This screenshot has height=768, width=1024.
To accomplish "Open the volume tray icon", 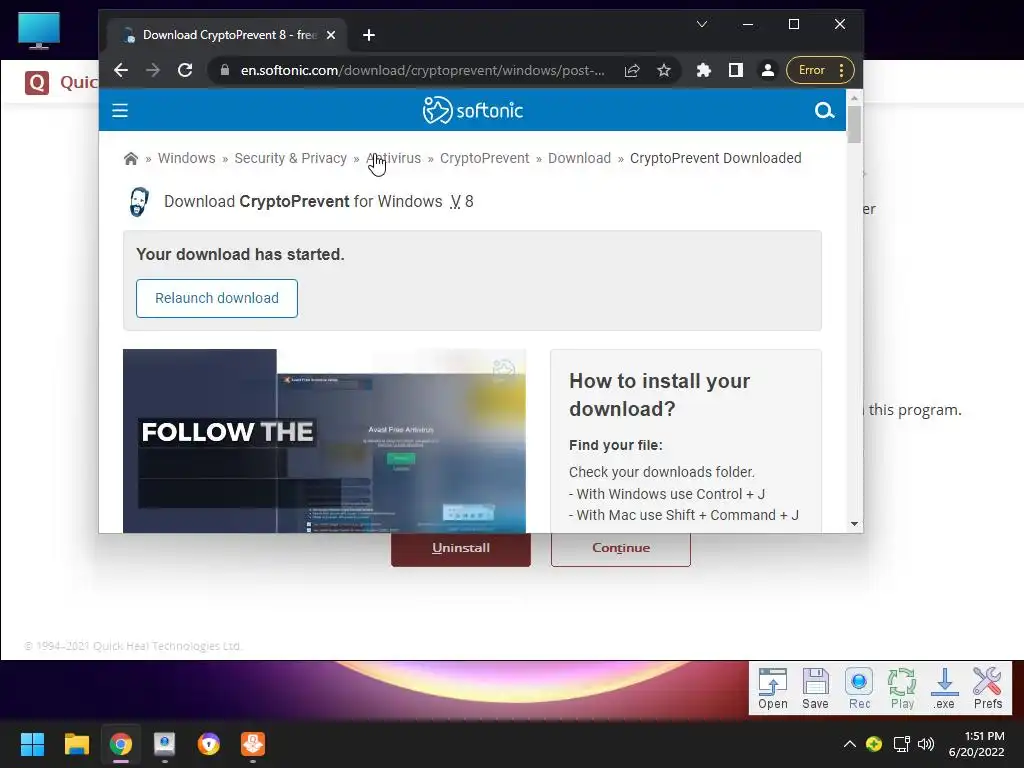I will point(926,744).
